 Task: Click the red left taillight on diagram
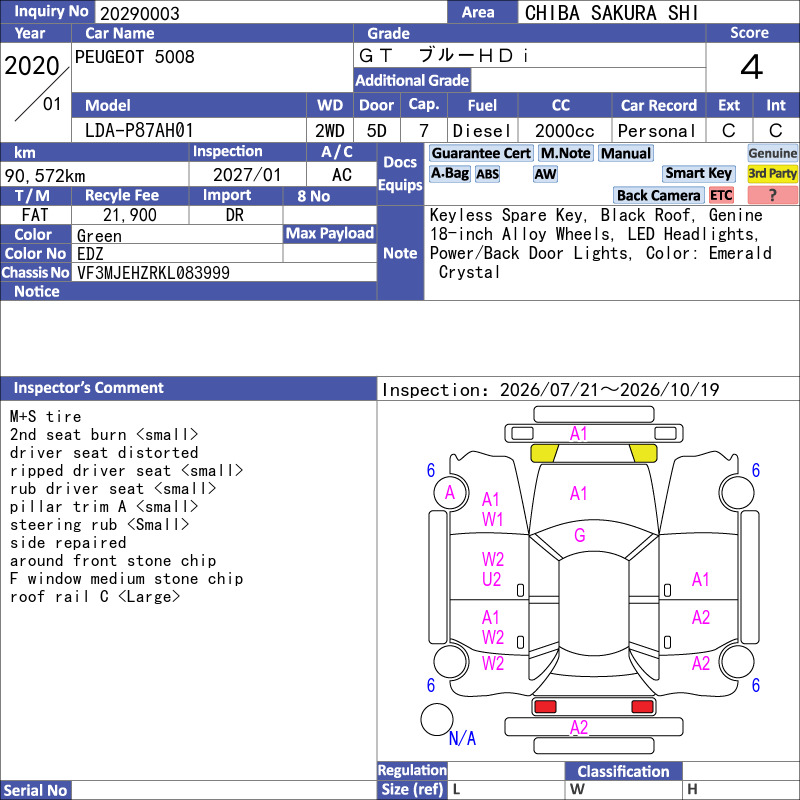(x=545, y=707)
